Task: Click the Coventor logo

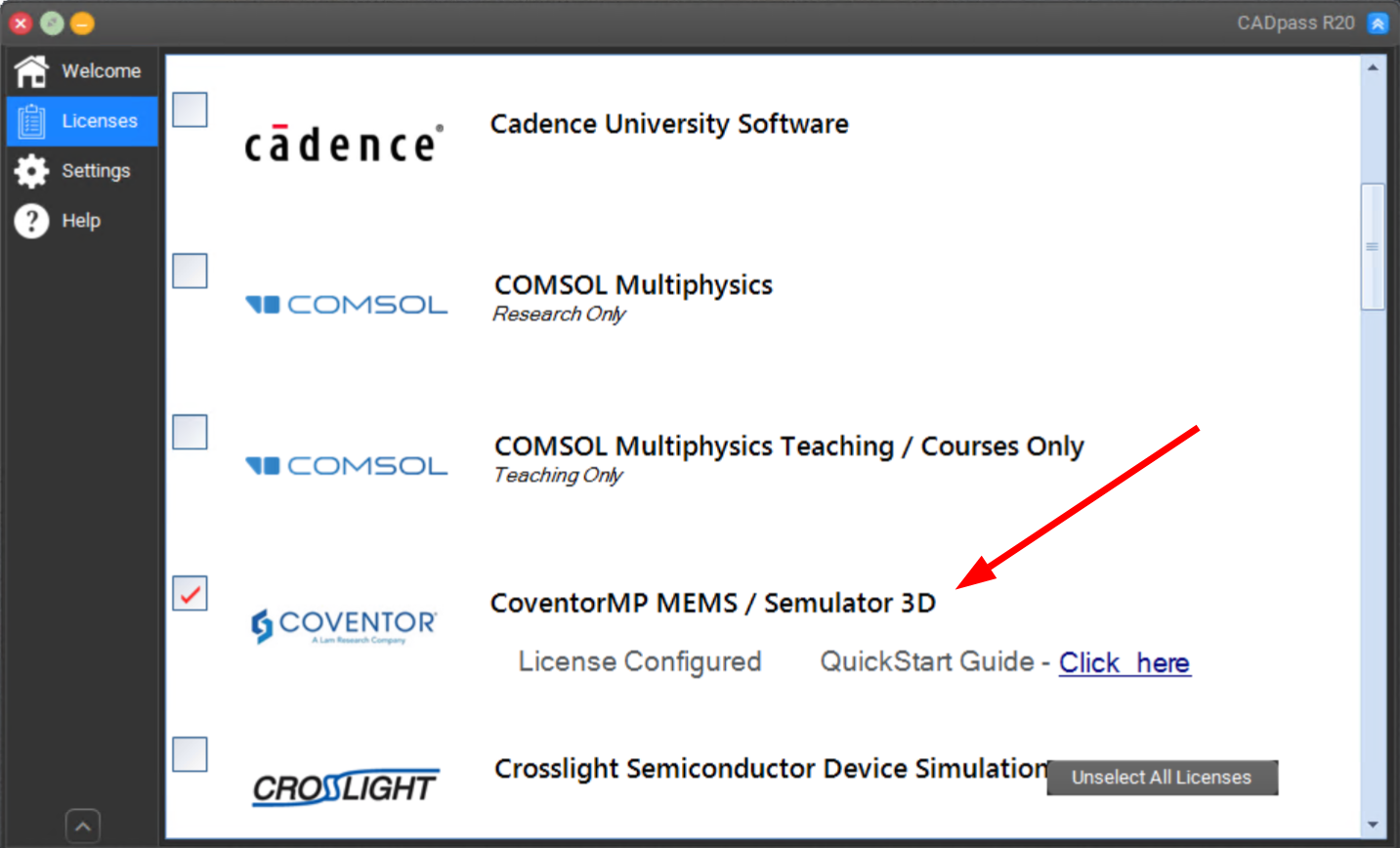Action: click(344, 625)
